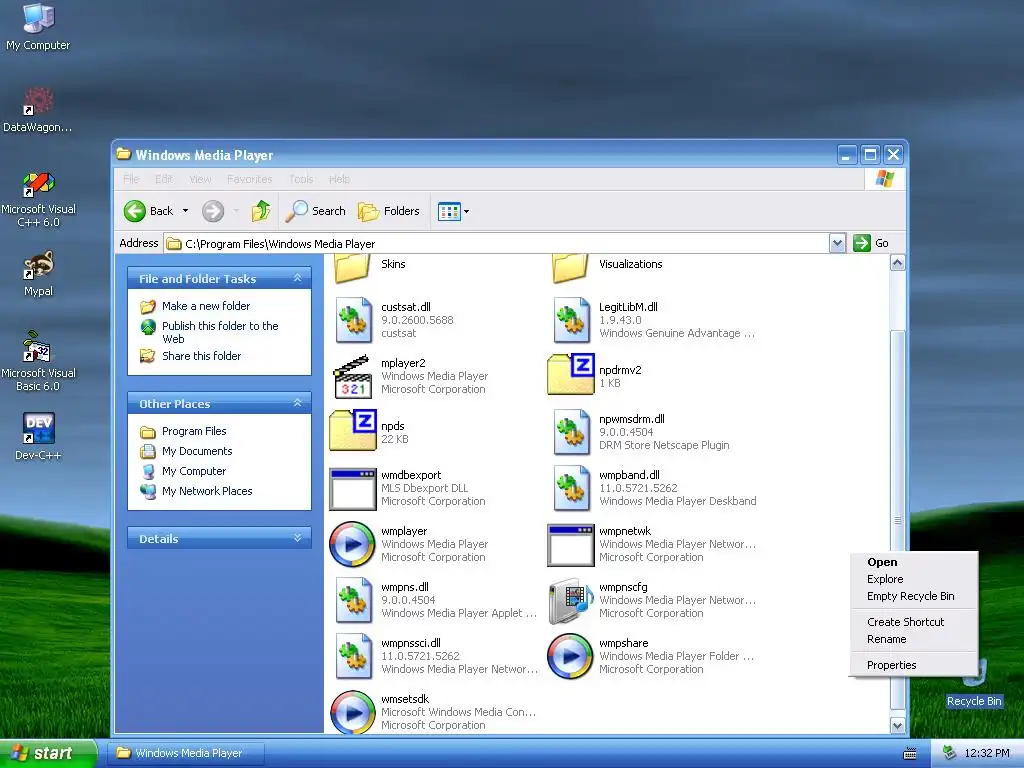This screenshot has width=1024, height=768.
Task: Click the green Back arrow button
Action: click(x=135, y=211)
